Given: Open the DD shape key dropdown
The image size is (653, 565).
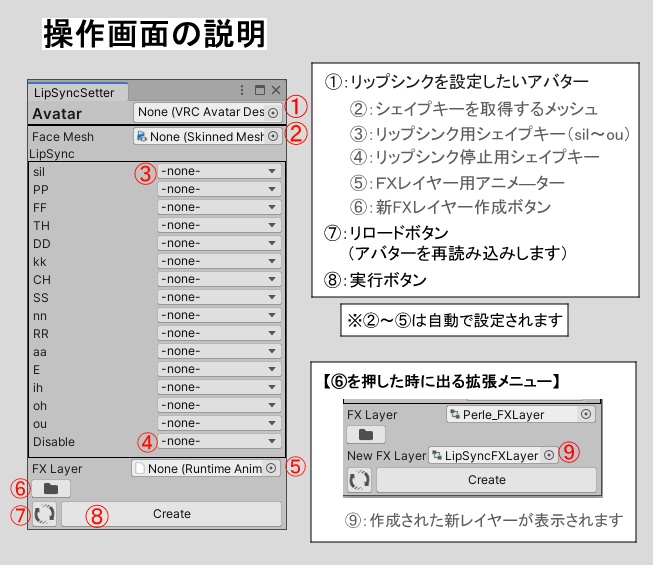Looking at the screenshot, I should pos(219,243).
